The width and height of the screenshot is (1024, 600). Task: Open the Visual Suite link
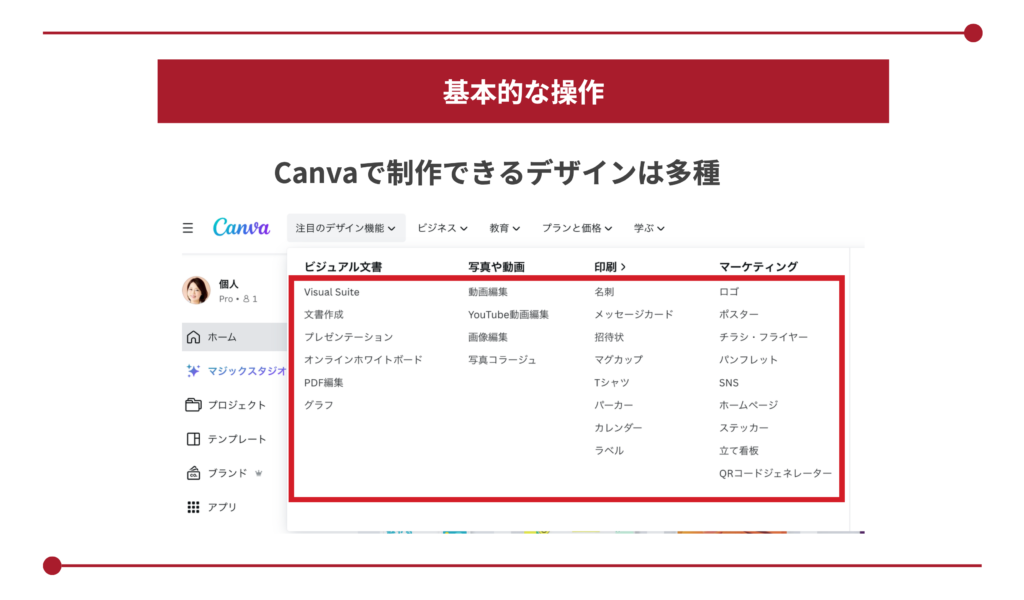[332, 292]
